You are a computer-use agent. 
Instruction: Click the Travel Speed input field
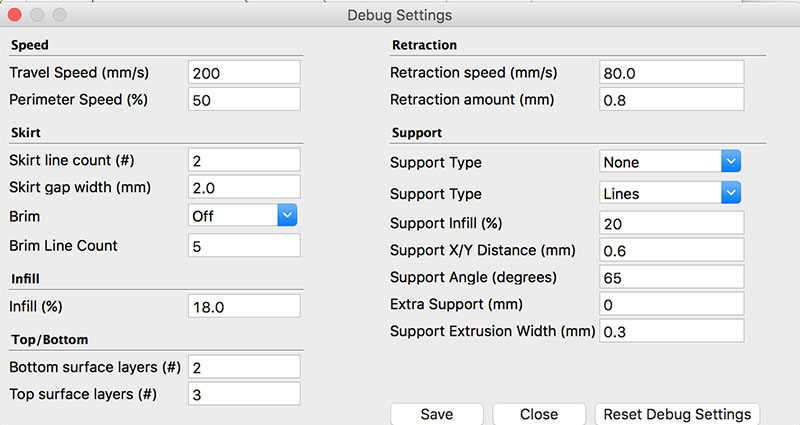tap(244, 72)
